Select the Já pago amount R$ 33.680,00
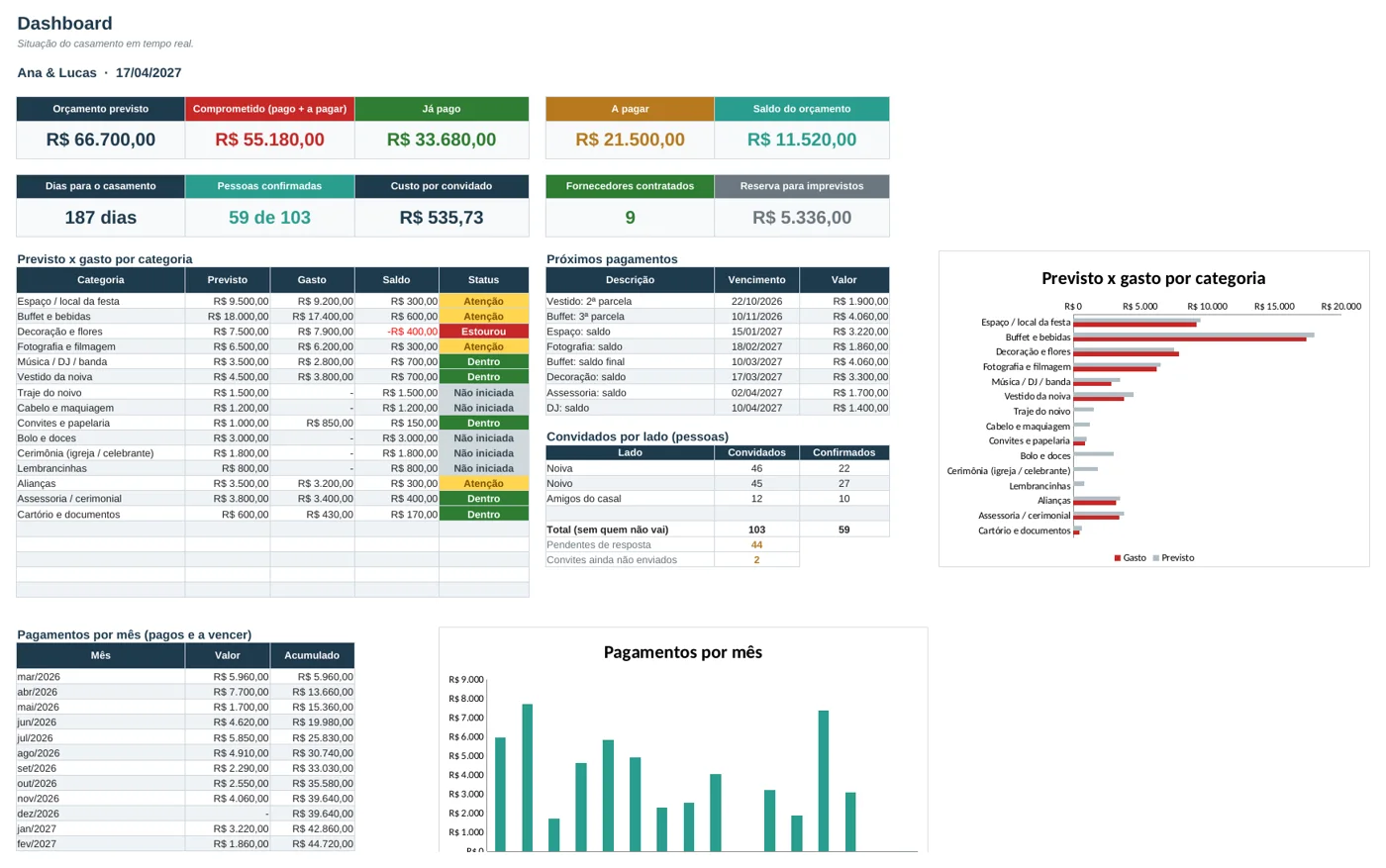 [x=442, y=140]
